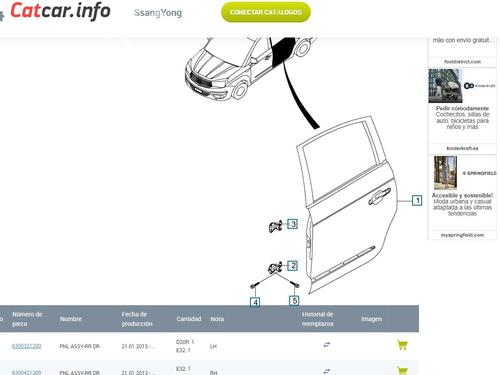Screen dimensions: 500x375
Task: Visit myspringfield.com ad link
Action: click(x=462, y=235)
